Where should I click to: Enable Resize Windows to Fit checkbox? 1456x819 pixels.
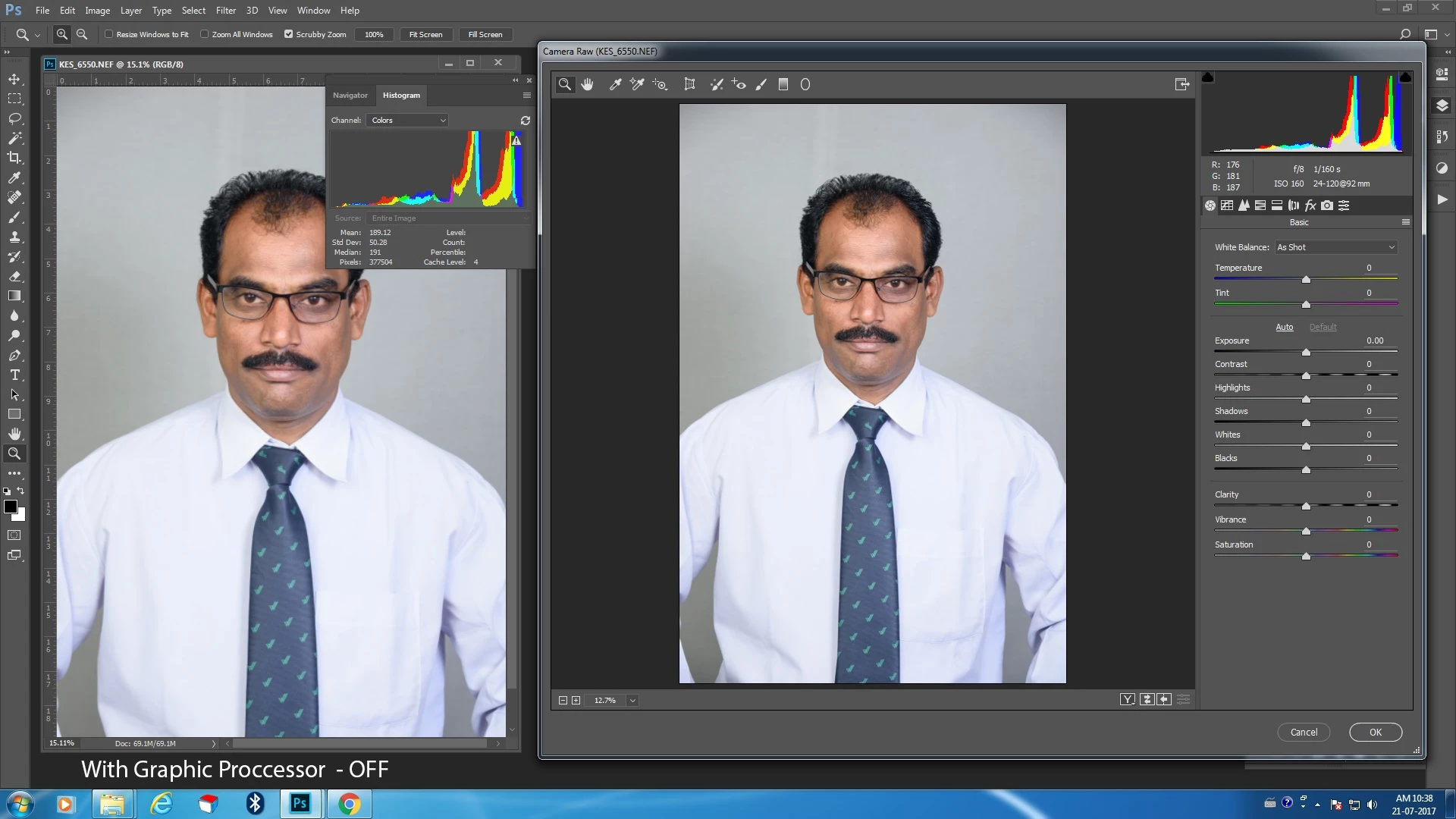tap(109, 34)
